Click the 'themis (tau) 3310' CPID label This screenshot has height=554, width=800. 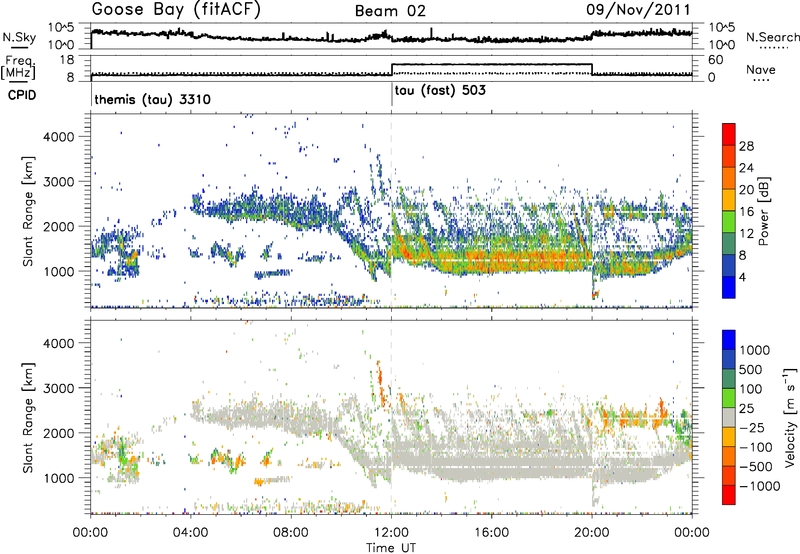153,99
